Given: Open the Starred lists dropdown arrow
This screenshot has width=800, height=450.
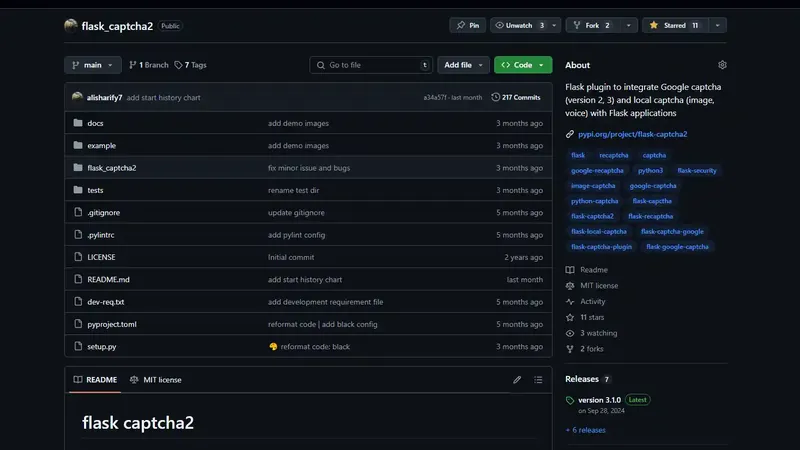Looking at the screenshot, I should (717, 25).
